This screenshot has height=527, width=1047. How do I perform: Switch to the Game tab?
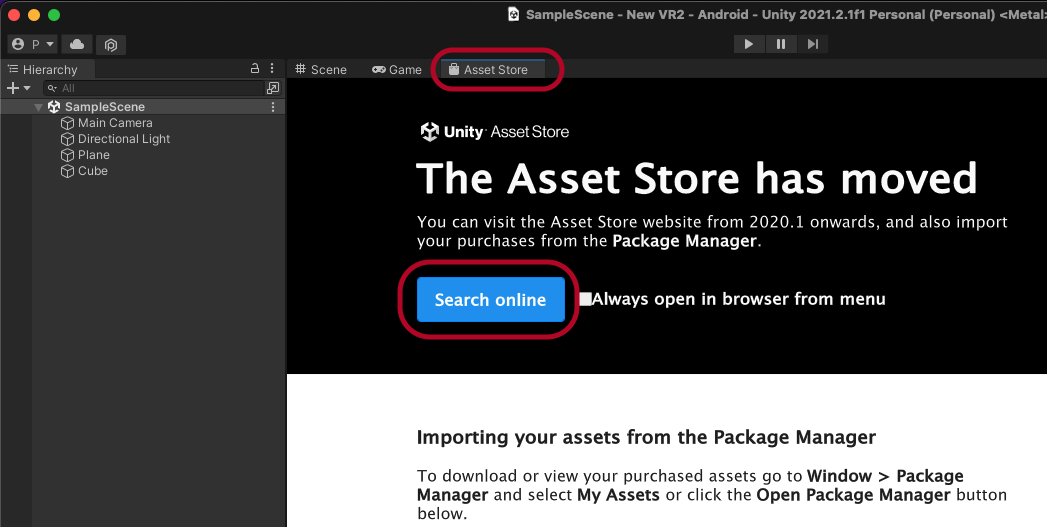[x=397, y=69]
